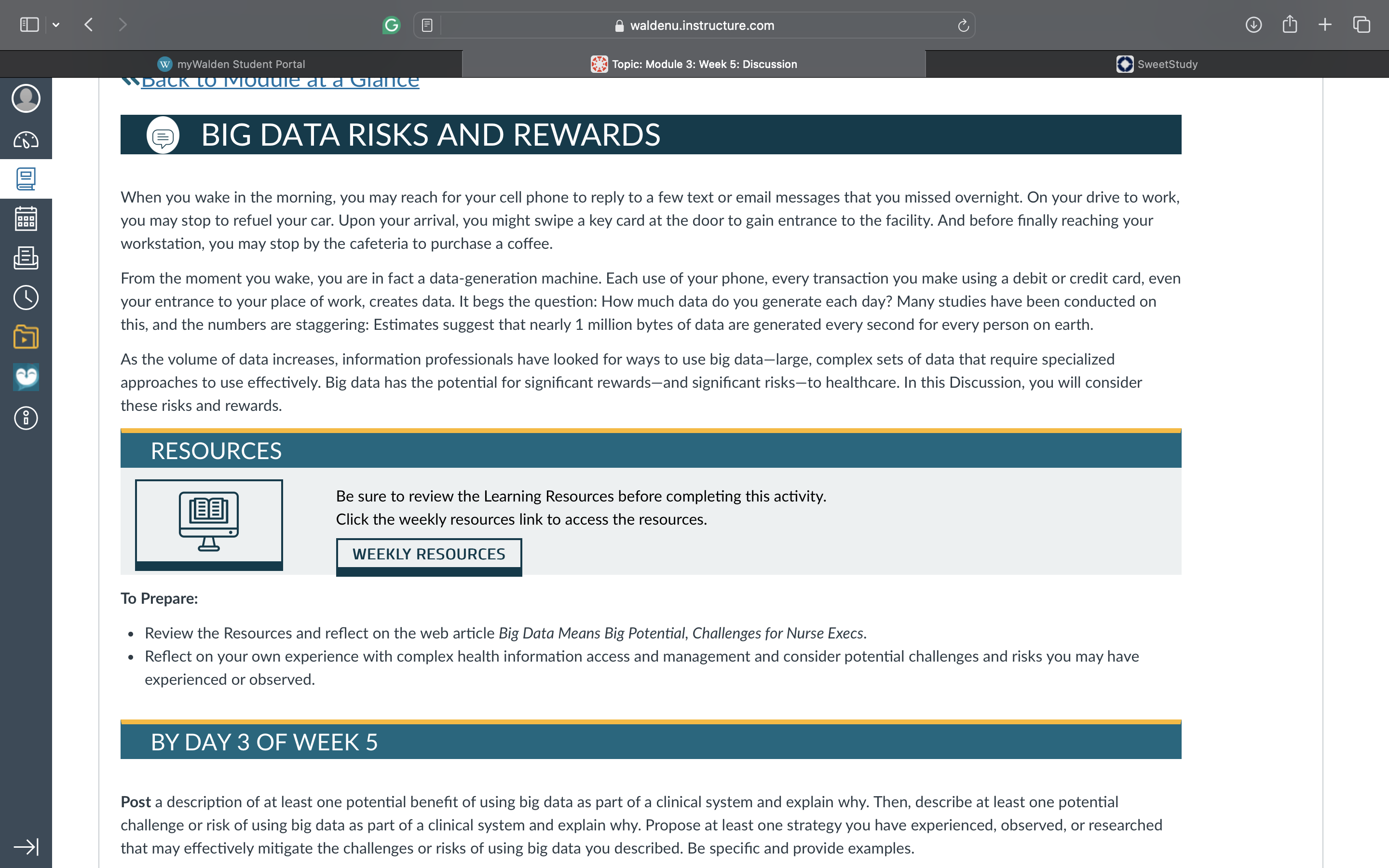Open the Calendar icon in sidebar

click(26, 219)
